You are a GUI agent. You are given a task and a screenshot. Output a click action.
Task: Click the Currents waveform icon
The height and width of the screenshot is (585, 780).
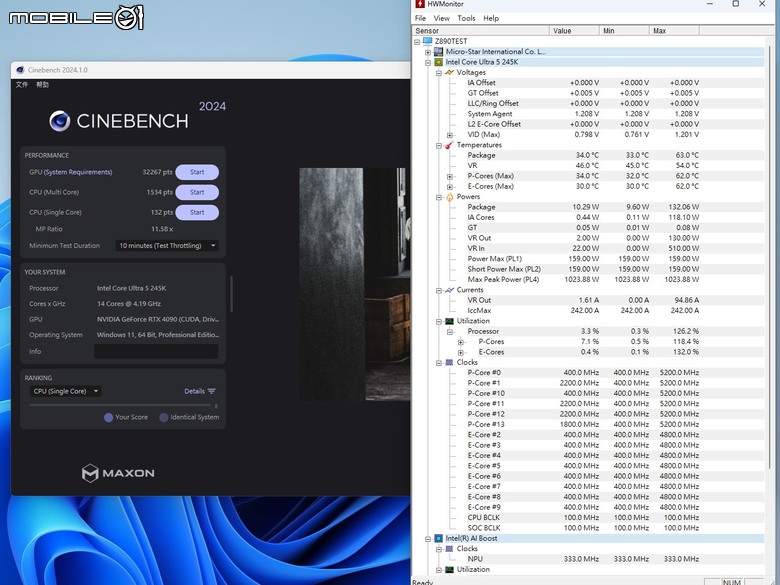[x=449, y=290]
